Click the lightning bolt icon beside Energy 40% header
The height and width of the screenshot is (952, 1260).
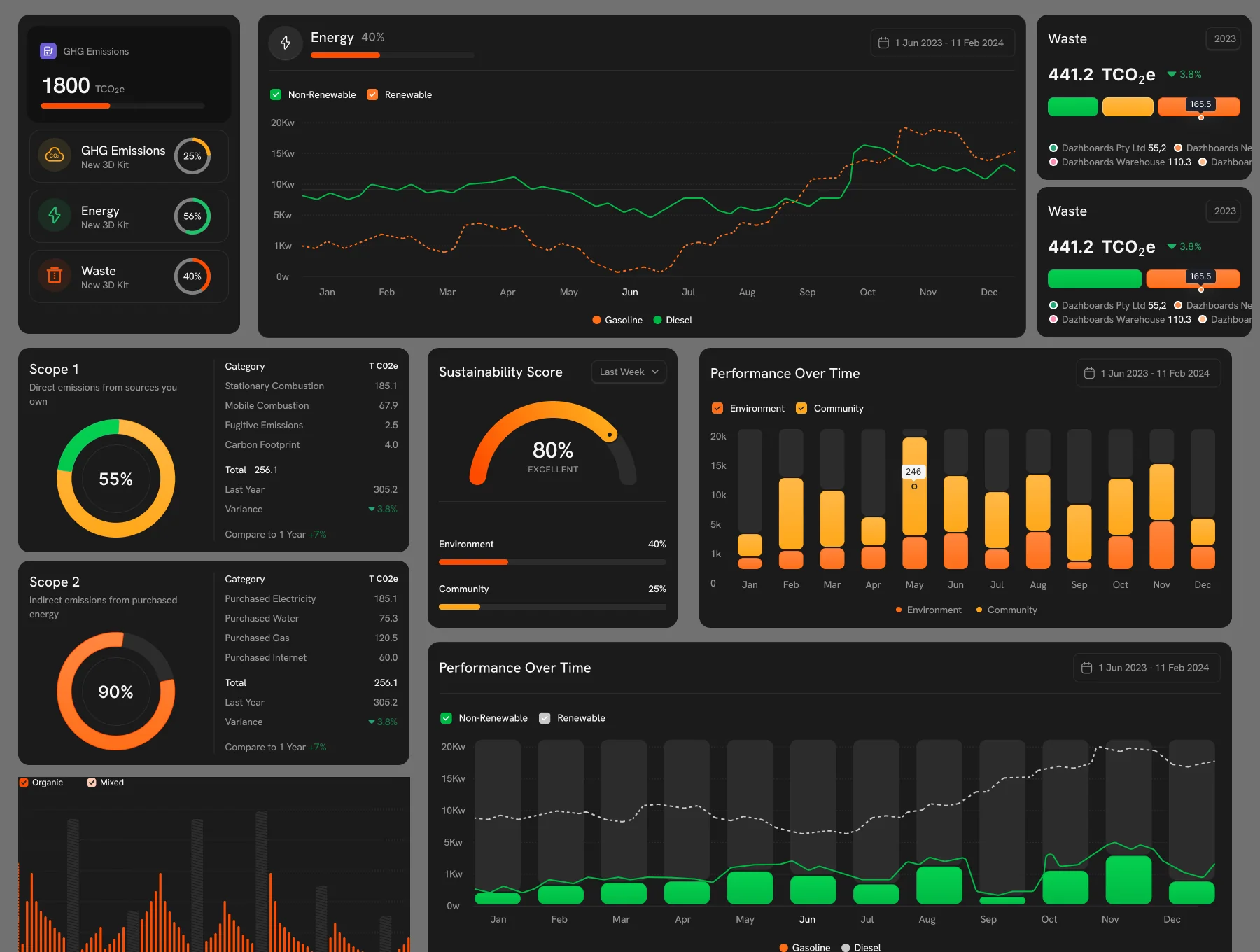[x=286, y=43]
